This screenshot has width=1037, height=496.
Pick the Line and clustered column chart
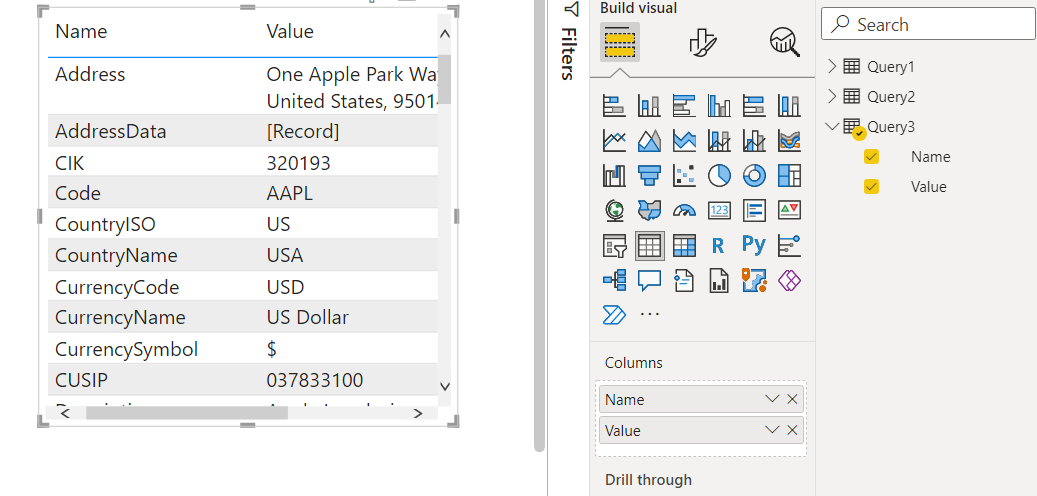coord(754,140)
